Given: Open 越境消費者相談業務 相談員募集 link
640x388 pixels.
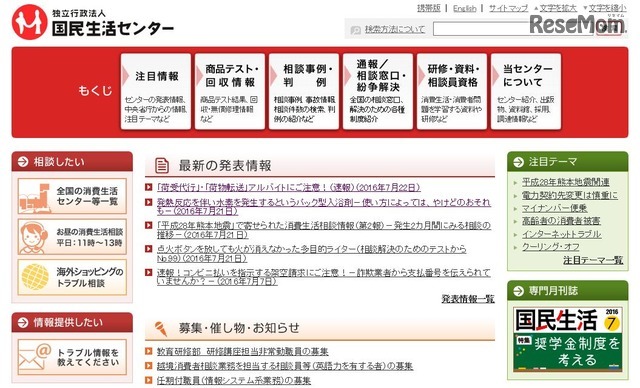Looking at the screenshot, I should [285, 366].
